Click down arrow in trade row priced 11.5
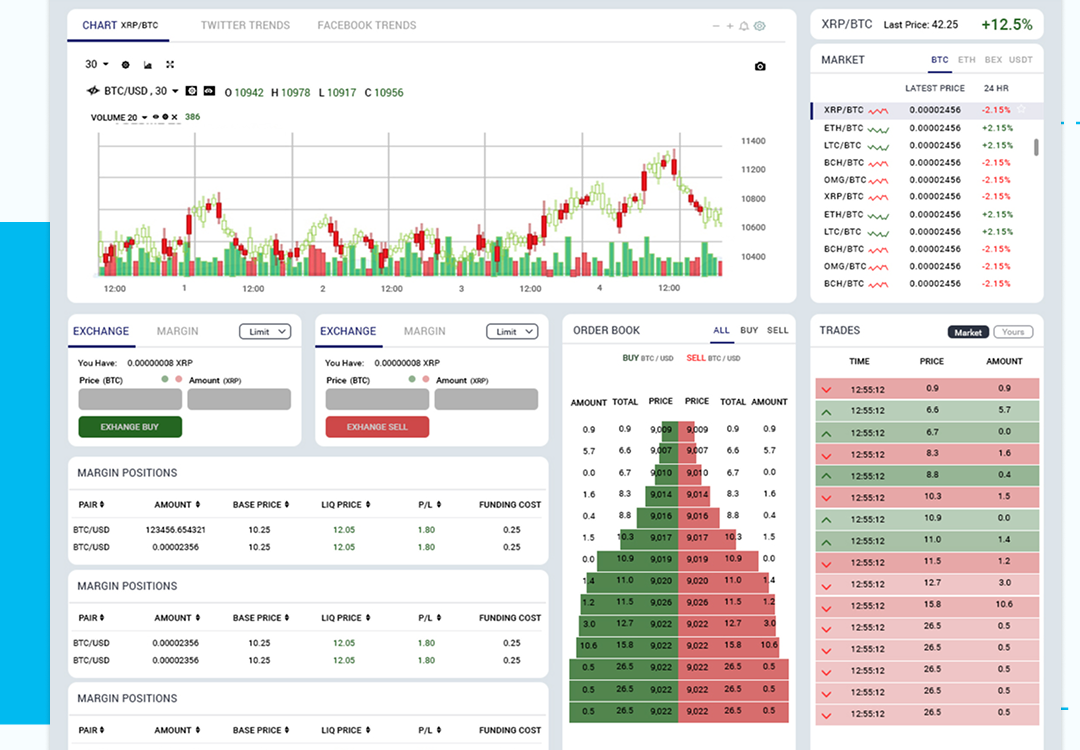The height and width of the screenshot is (750, 1080). click(x=827, y=563)
